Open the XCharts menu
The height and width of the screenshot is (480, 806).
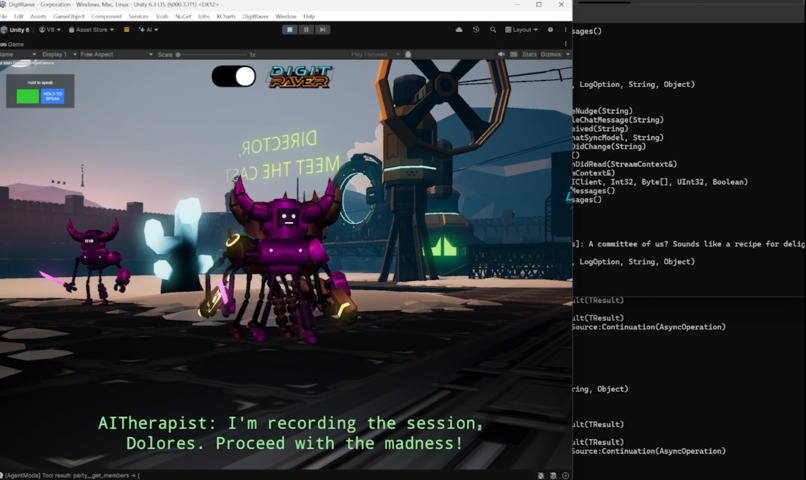click(x=226, y=16)
